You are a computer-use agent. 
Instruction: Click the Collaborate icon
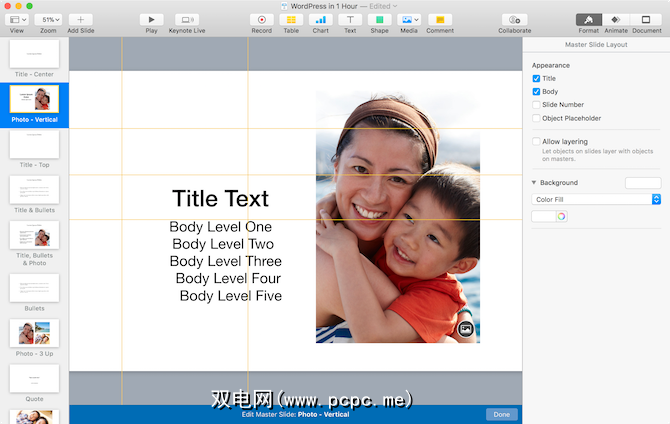tap(515, 19)
